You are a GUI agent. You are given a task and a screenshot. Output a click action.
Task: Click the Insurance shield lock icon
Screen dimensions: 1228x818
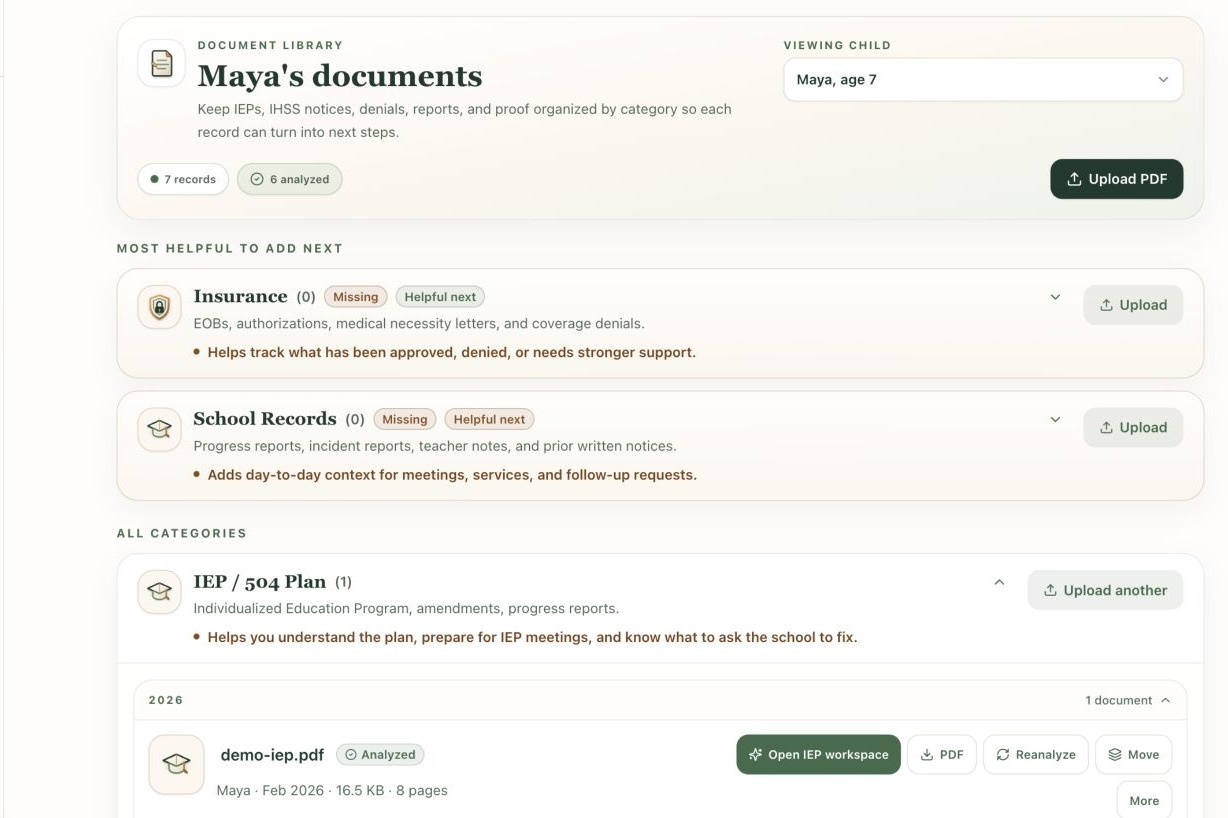click(x=159, y=307)
